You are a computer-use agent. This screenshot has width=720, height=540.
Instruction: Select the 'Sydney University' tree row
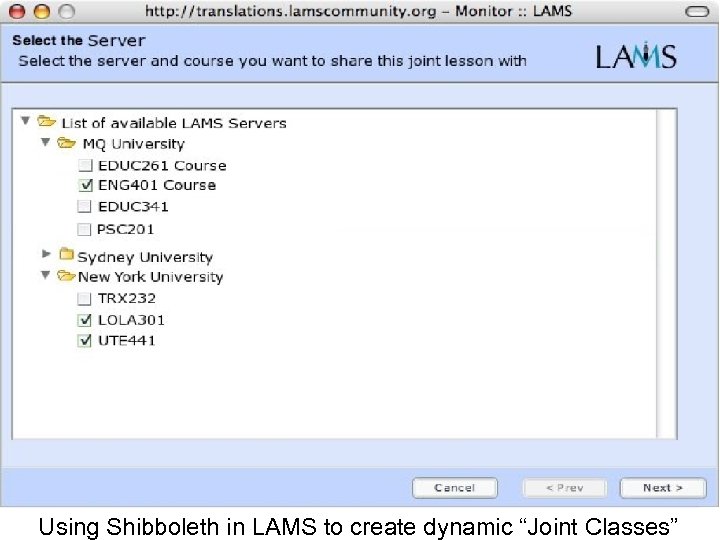coord(145,257)
